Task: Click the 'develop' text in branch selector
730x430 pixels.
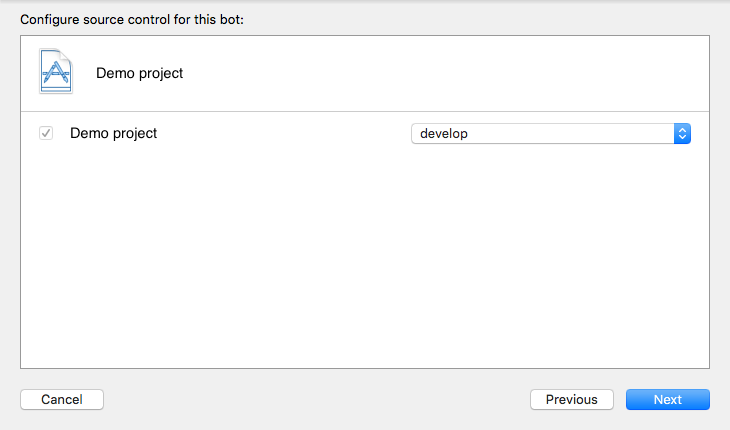Action: 444,134
